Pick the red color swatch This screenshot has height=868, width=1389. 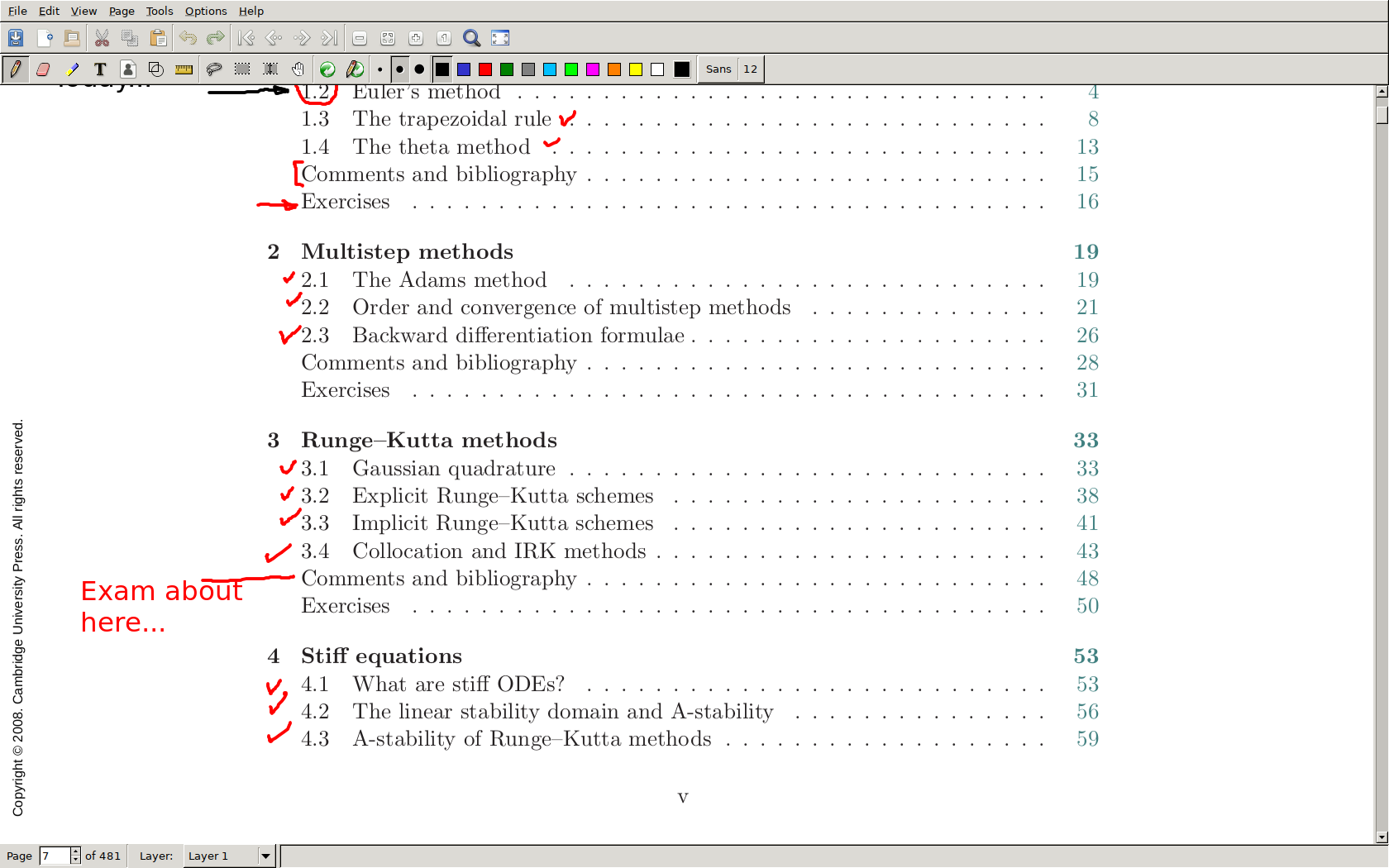tap(485, 69)
